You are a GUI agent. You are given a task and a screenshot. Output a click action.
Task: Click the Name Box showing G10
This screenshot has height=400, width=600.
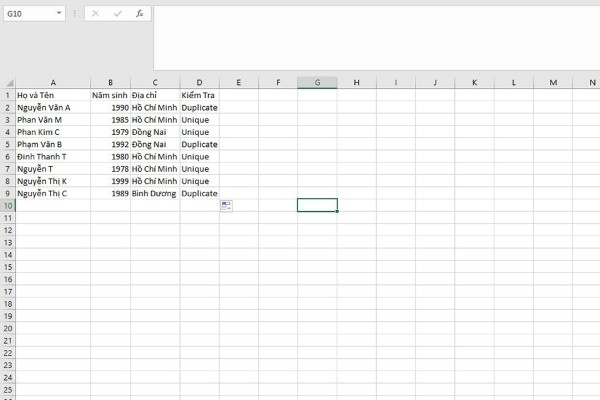(28, 14)
